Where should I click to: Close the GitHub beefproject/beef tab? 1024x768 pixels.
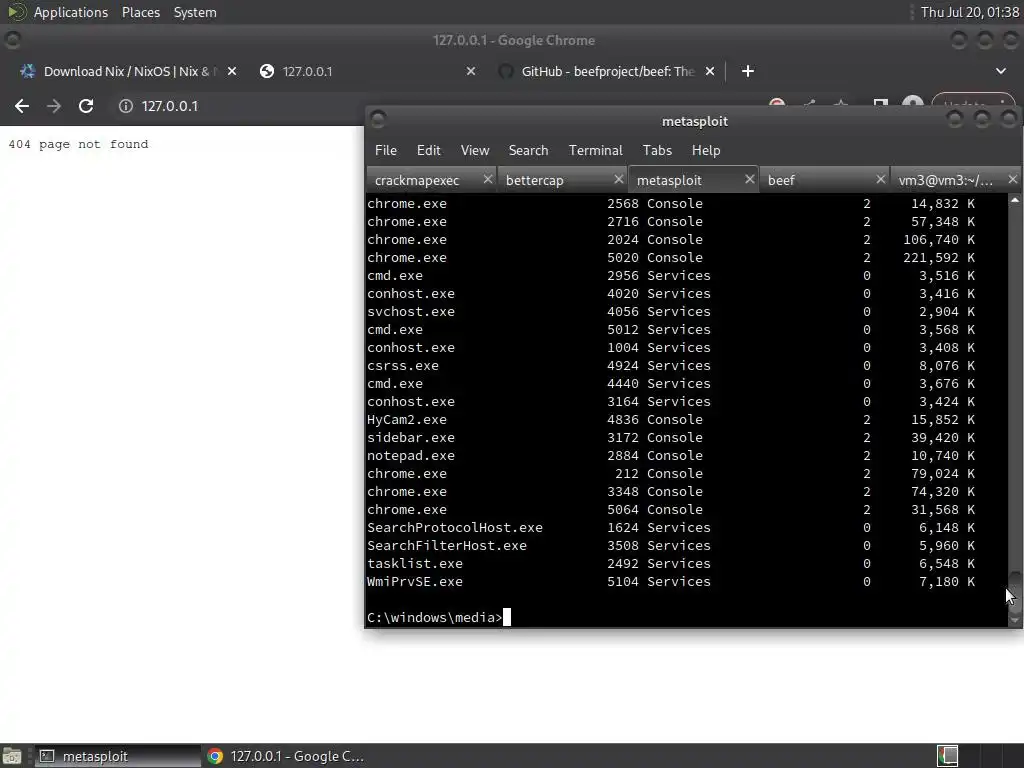click(x=710, y=71)
